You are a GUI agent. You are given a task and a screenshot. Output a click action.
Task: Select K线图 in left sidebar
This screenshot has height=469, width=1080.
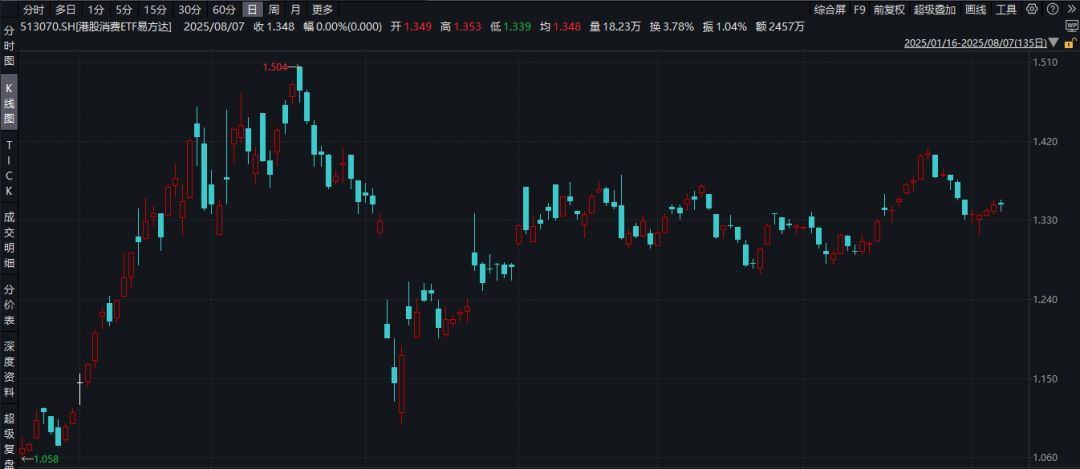coord(9,103)
